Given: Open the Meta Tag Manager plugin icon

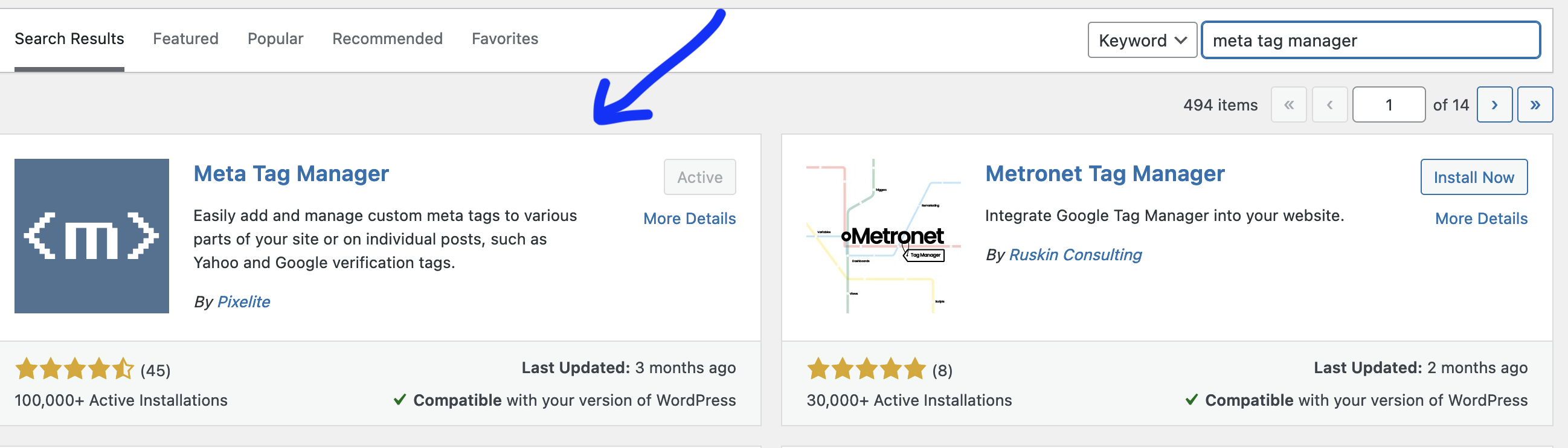Looking at the screenshot, I should click(x=92, y=236).
